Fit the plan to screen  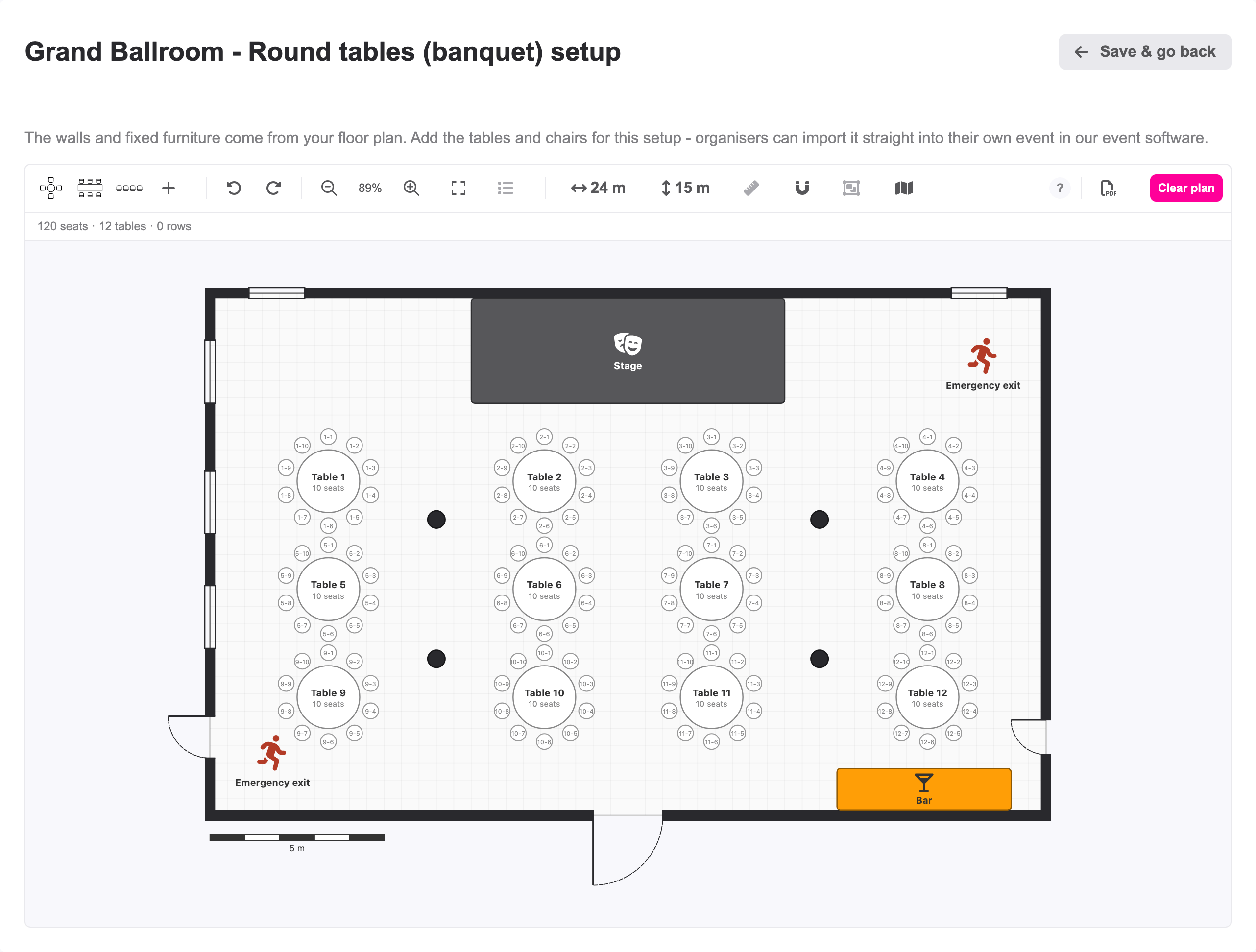coord(458,188)
